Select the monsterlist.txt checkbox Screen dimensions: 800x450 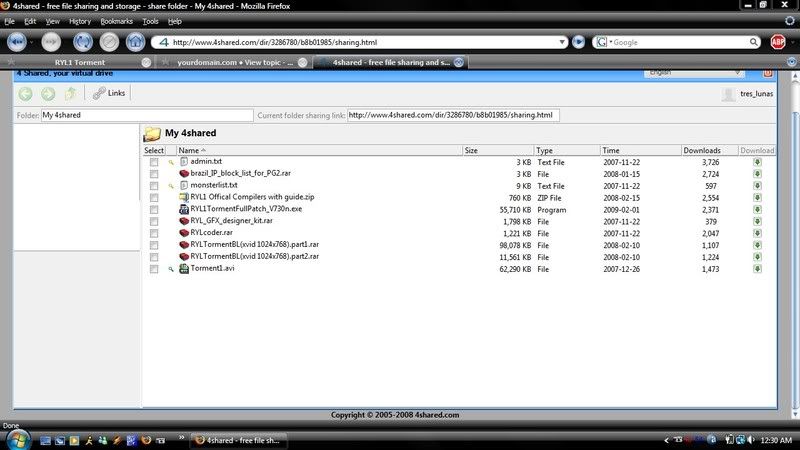(x=154, y=186)
